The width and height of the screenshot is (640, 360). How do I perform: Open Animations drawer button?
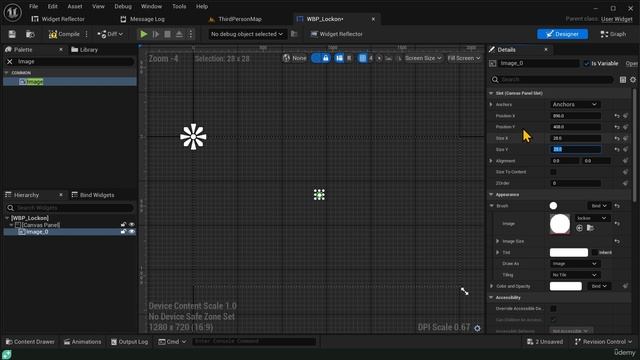coord(82,342)
